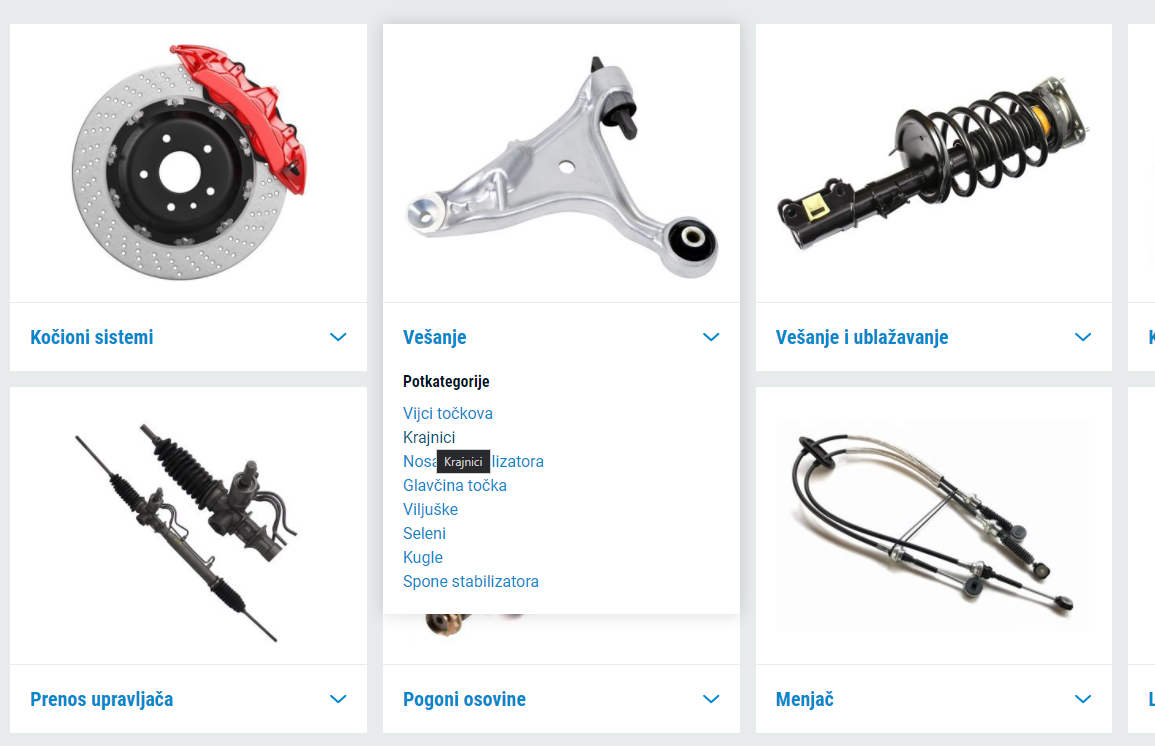Open the Glavčina točka subcategory

454,485
